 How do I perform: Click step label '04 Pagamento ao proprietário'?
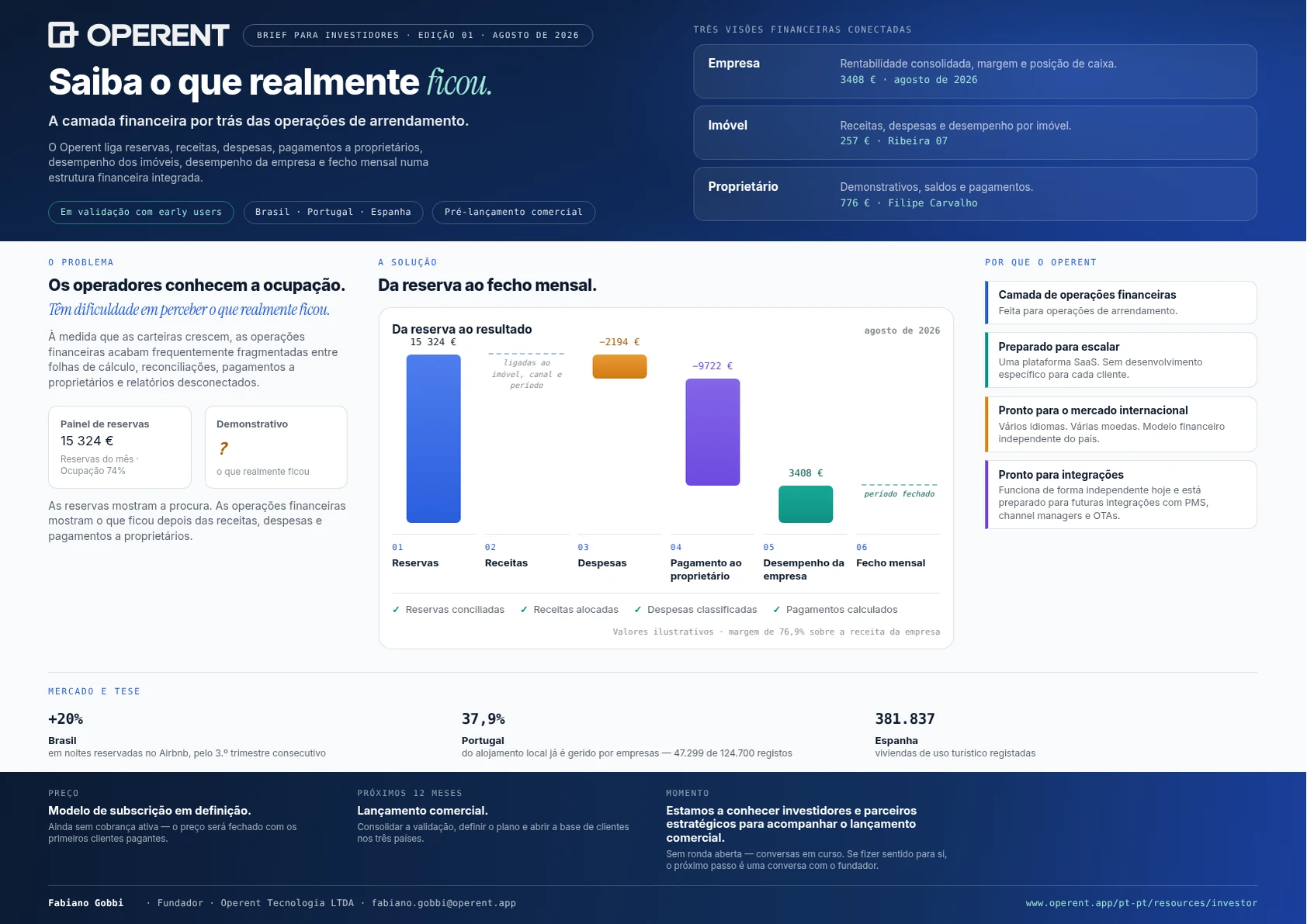point(706,562)
